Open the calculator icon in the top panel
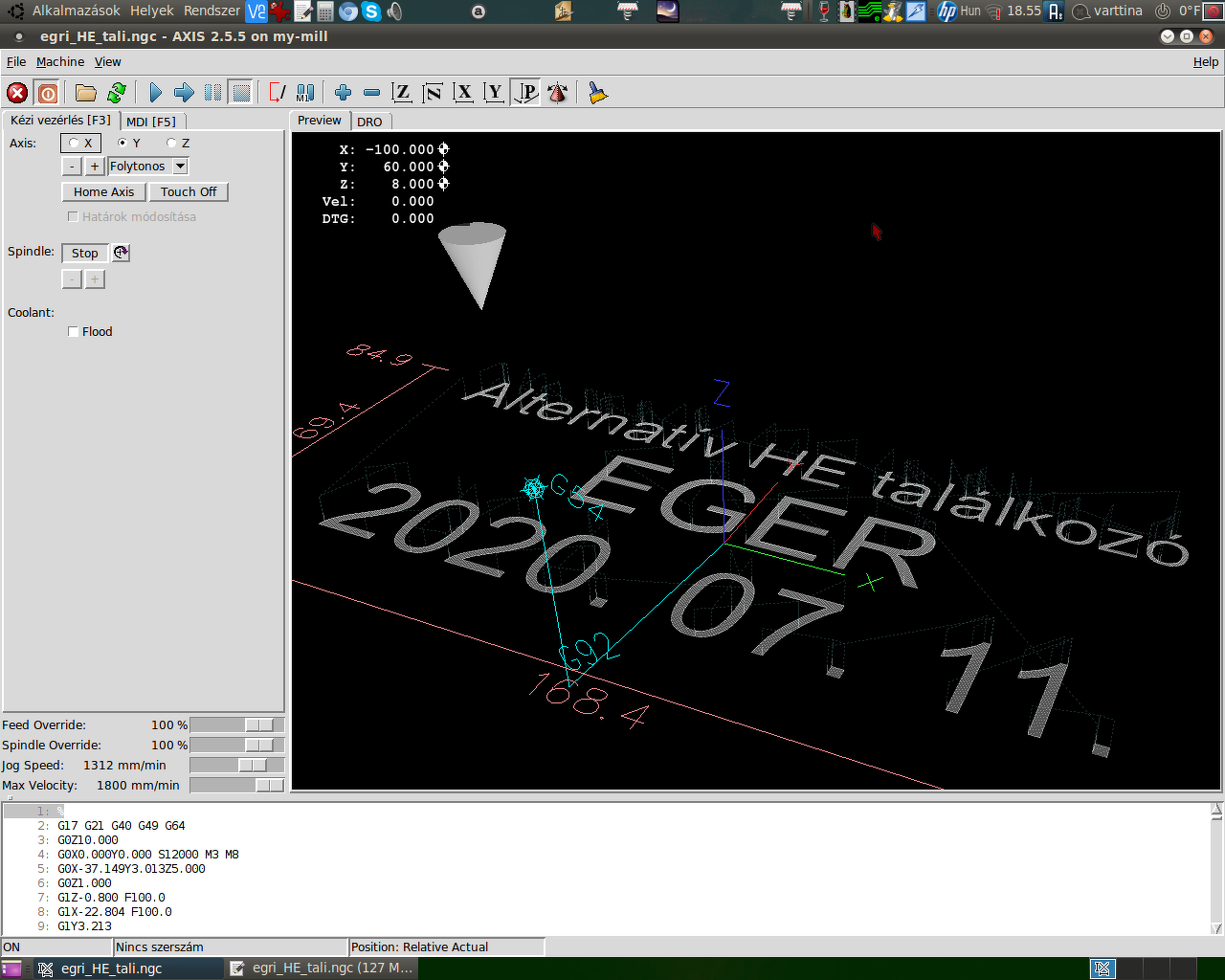Screen dimensions: 1225x980 click(x=325, y=11)
